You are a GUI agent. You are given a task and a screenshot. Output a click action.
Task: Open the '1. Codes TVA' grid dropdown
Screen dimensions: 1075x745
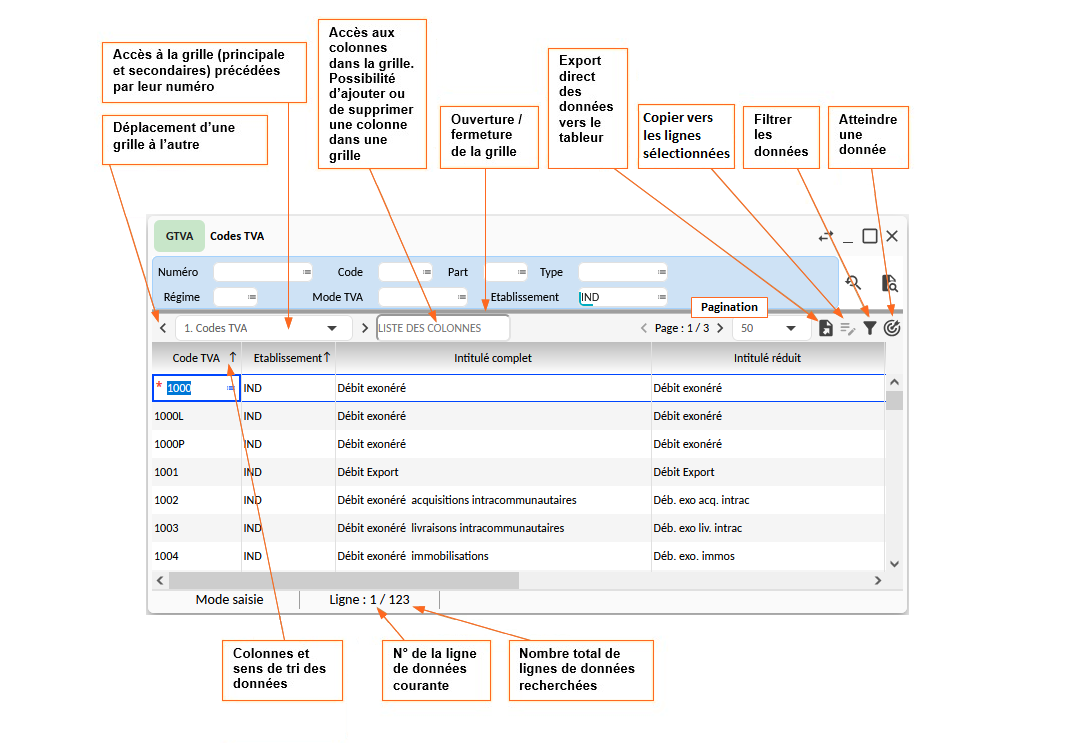click(264, 328)
